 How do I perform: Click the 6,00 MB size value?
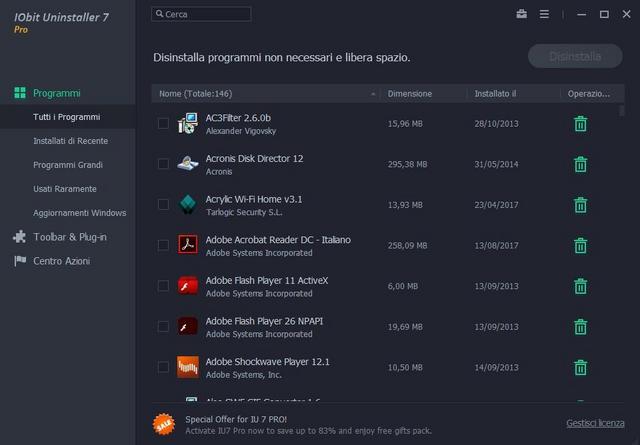(403, 286)
